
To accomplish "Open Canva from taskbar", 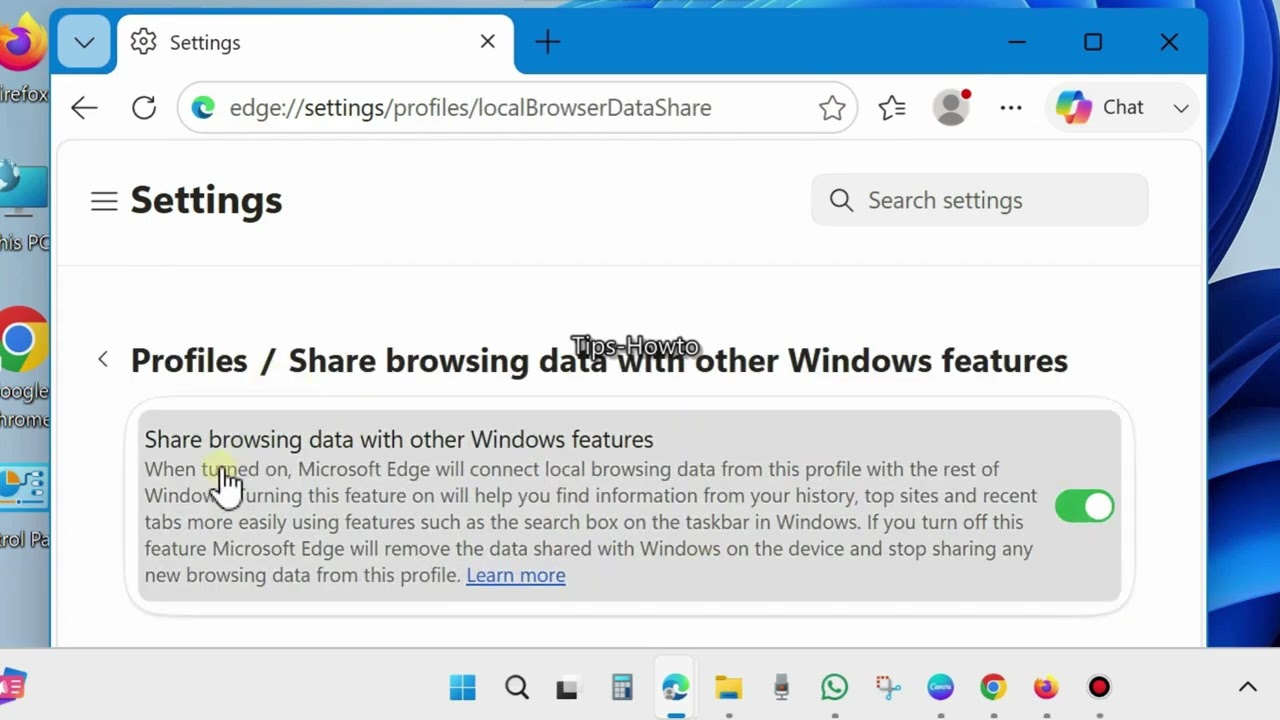I will tap(940, 687).
